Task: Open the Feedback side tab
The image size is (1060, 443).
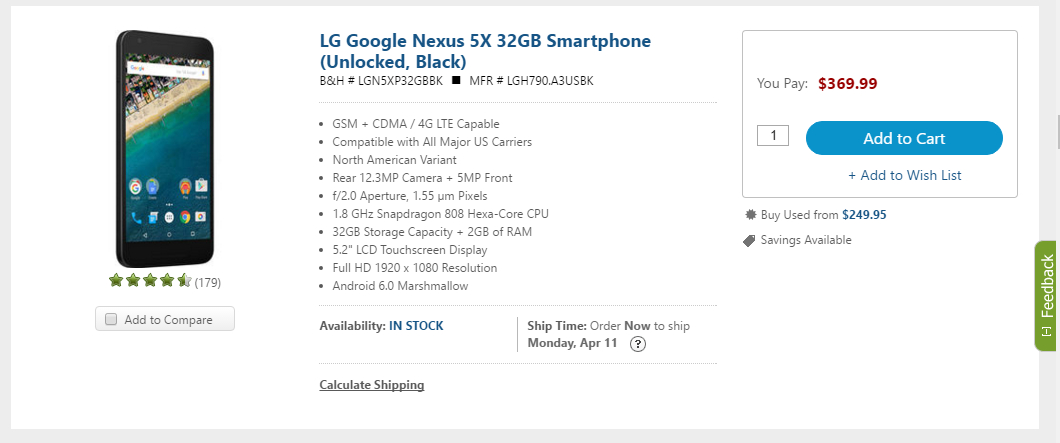Action: point(1046,296)
